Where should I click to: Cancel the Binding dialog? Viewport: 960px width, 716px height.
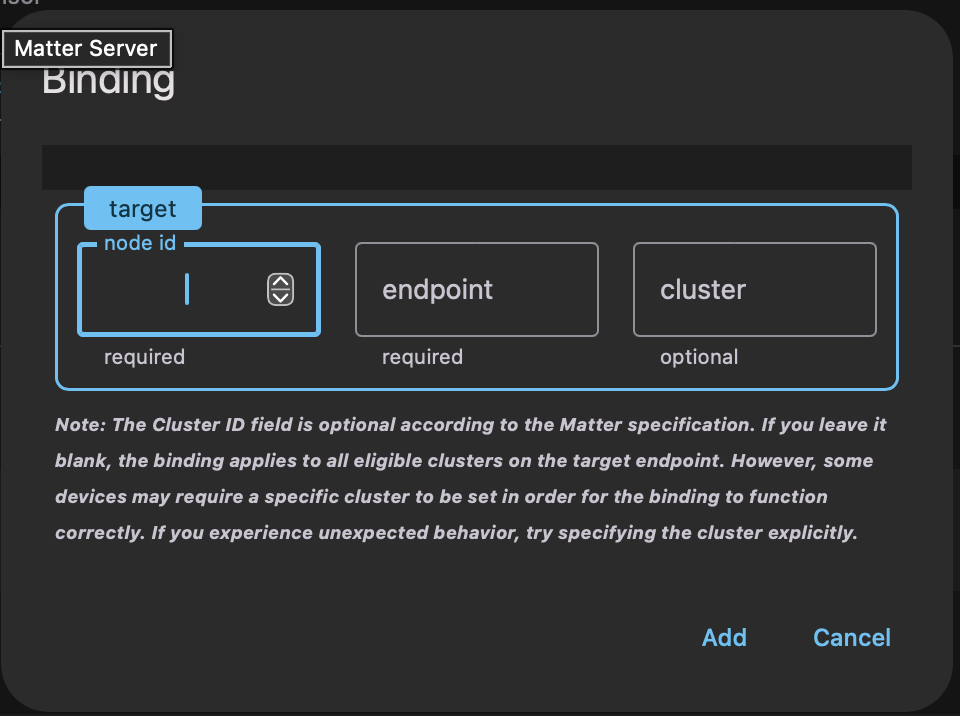(851, 638)
